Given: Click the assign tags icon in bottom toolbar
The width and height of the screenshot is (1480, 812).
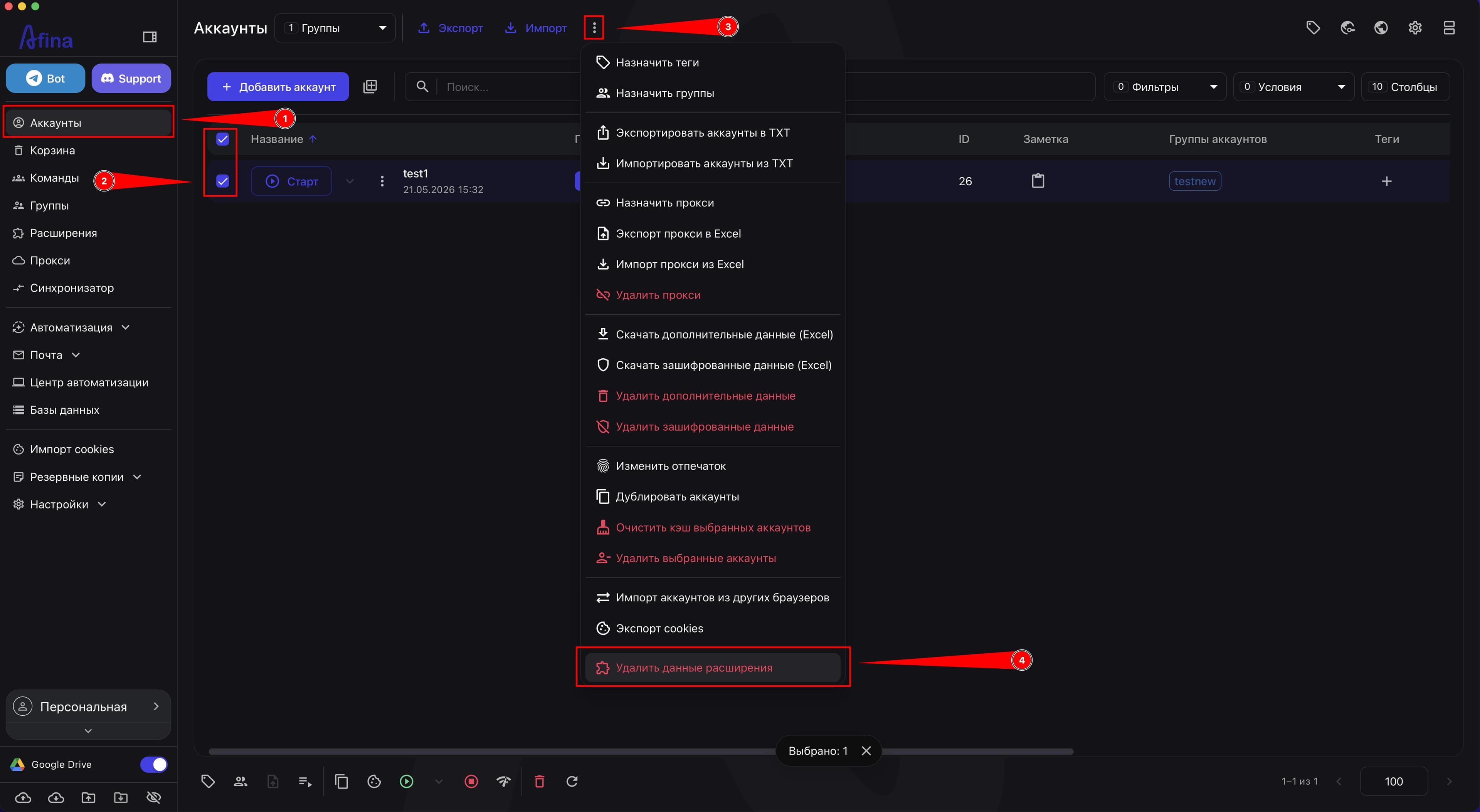Looking at the screenshot, I should coord(208,781).
